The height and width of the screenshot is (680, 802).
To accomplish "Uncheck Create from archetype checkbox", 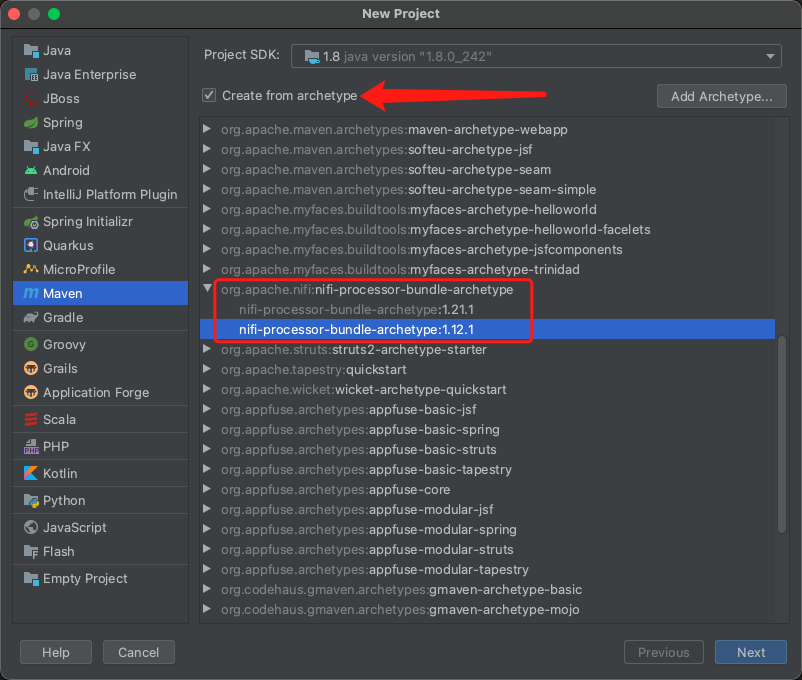I will coord(209,95).
